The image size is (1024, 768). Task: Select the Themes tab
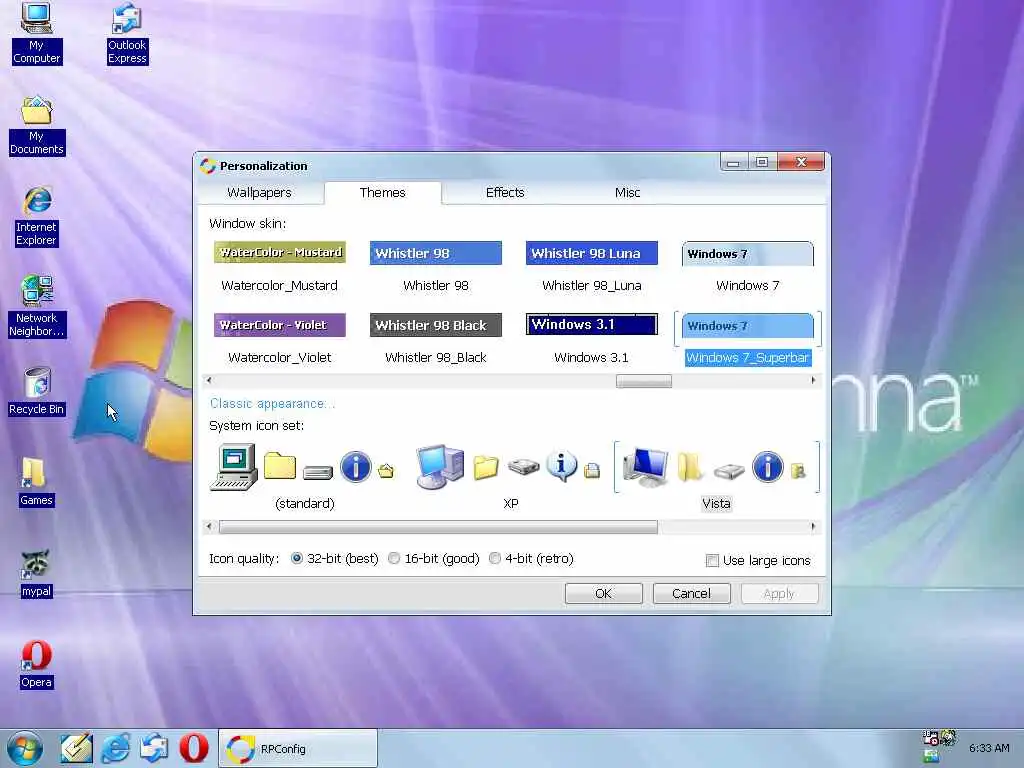[x=383, y=193]
